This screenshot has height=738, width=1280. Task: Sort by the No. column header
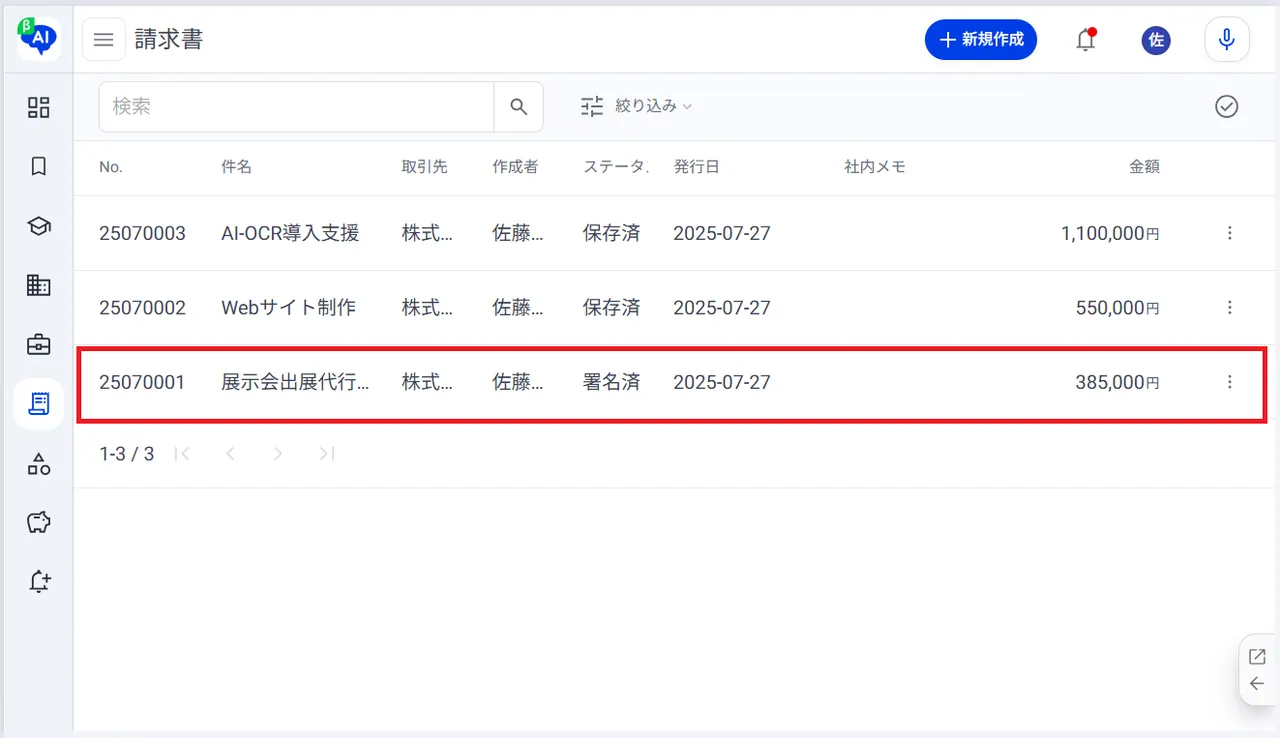pyautogui.click(x=111, y=167)
